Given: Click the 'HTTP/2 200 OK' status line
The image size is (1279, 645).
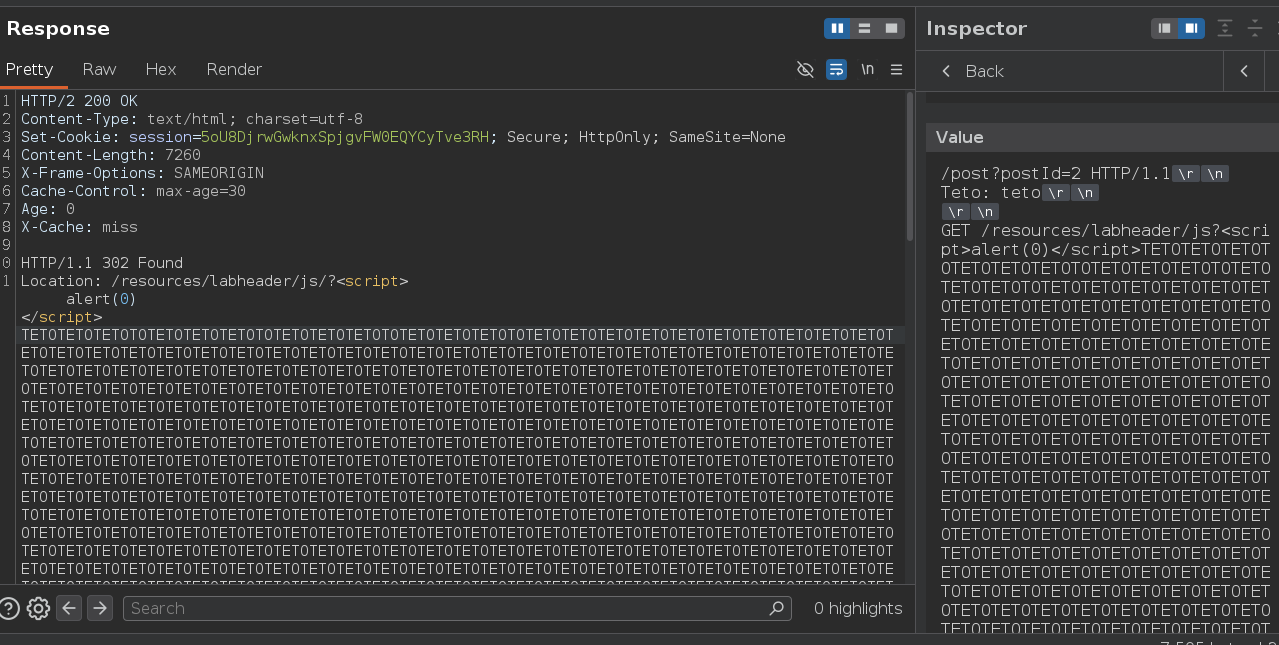Looking at the screenshot, I should coord(79,101).
